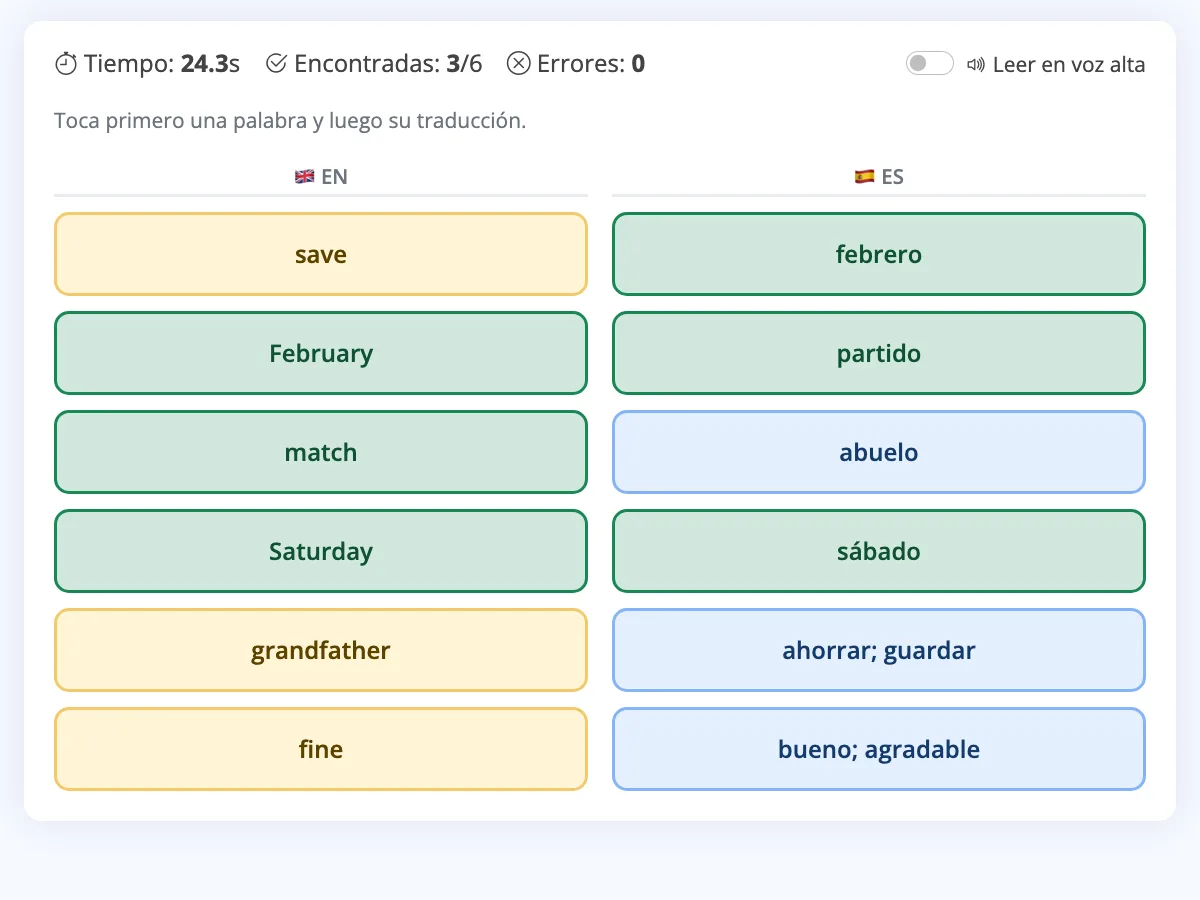Select the English word card "save"
Viewport: 1200px width, 900px height.
pos(321,254)
